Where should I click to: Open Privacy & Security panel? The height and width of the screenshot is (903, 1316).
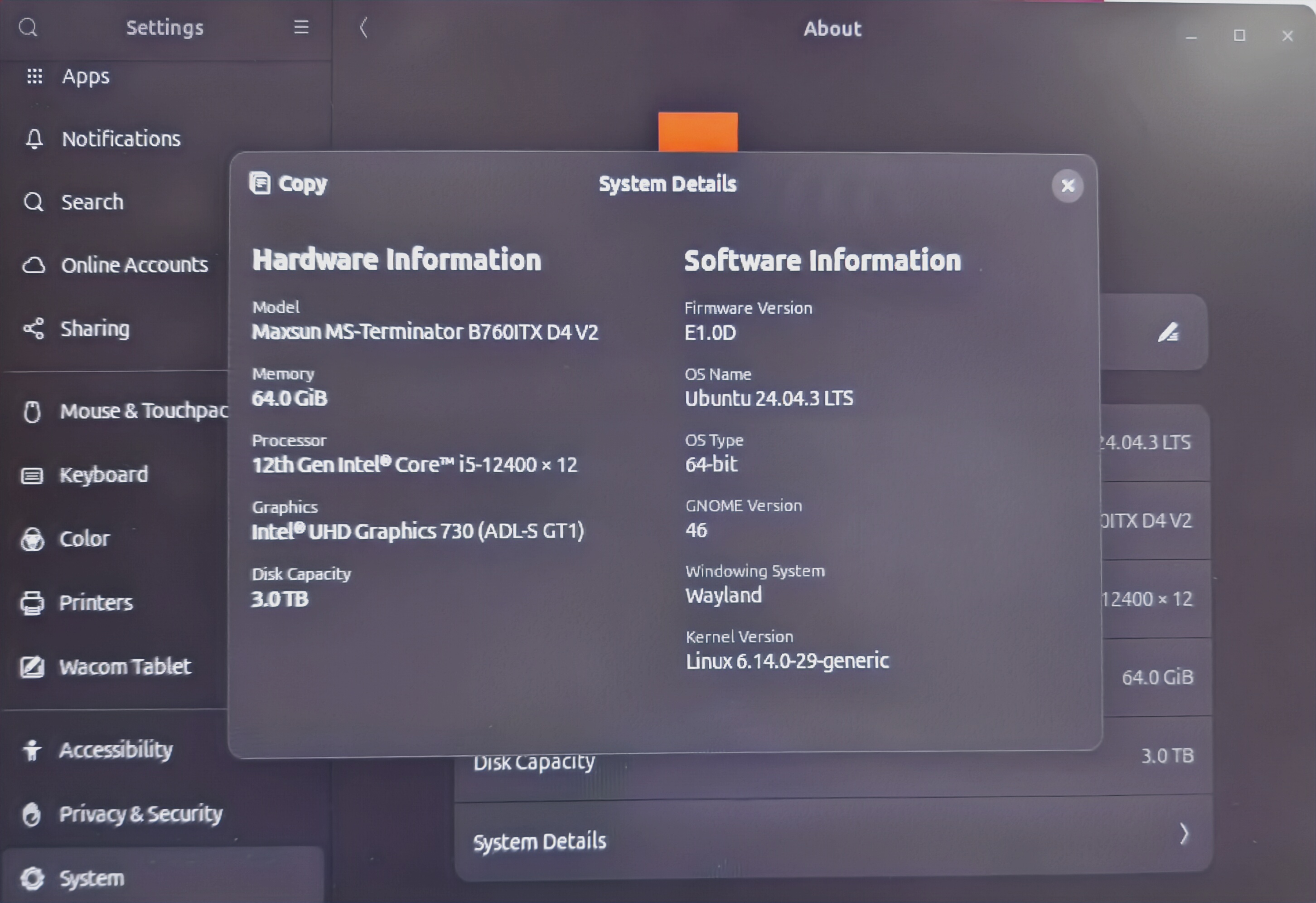click(x=140, y=814)
